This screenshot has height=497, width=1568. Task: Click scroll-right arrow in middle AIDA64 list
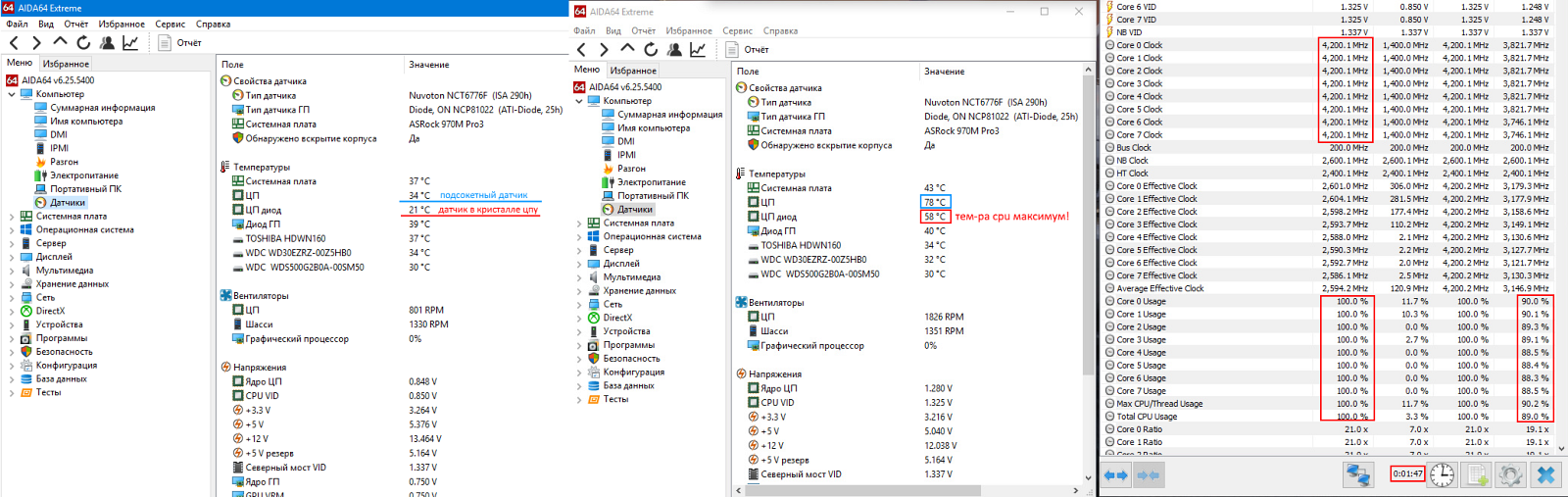pyautogui.click(x=1076, y=490)
